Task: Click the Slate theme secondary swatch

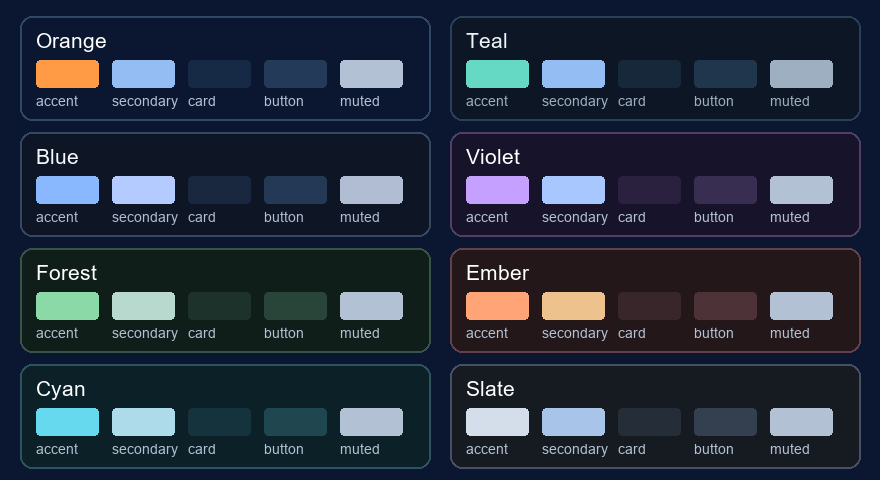Action: (x=574, y=422)
